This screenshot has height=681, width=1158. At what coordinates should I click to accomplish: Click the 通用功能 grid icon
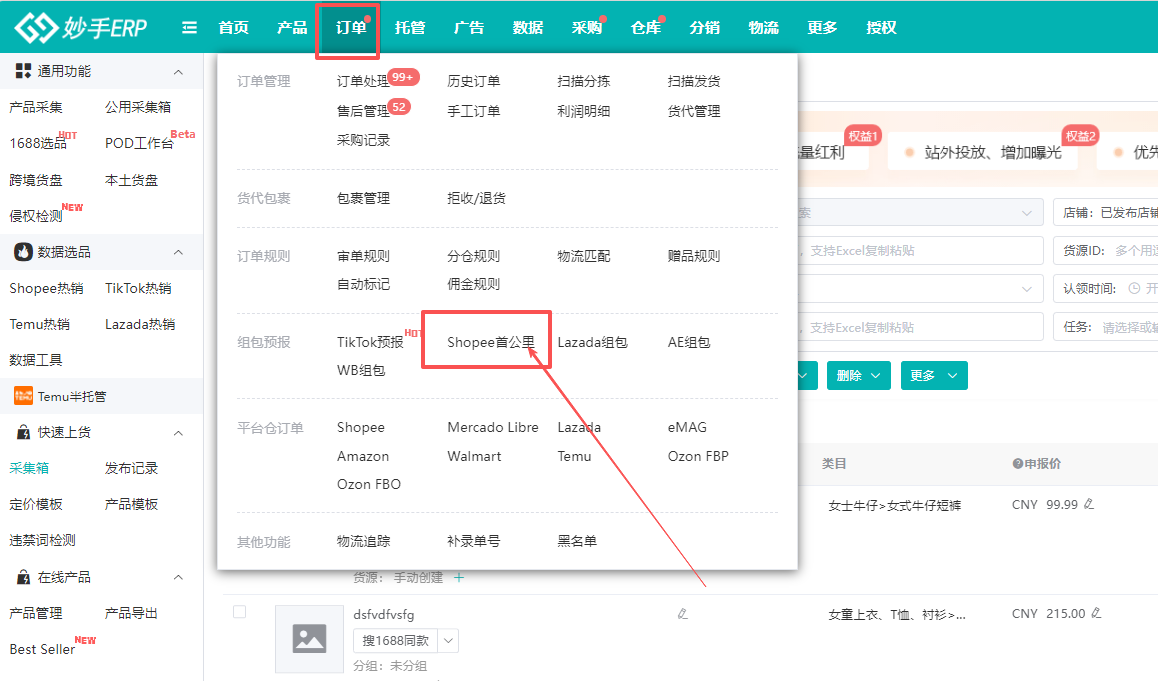point(24,71)
